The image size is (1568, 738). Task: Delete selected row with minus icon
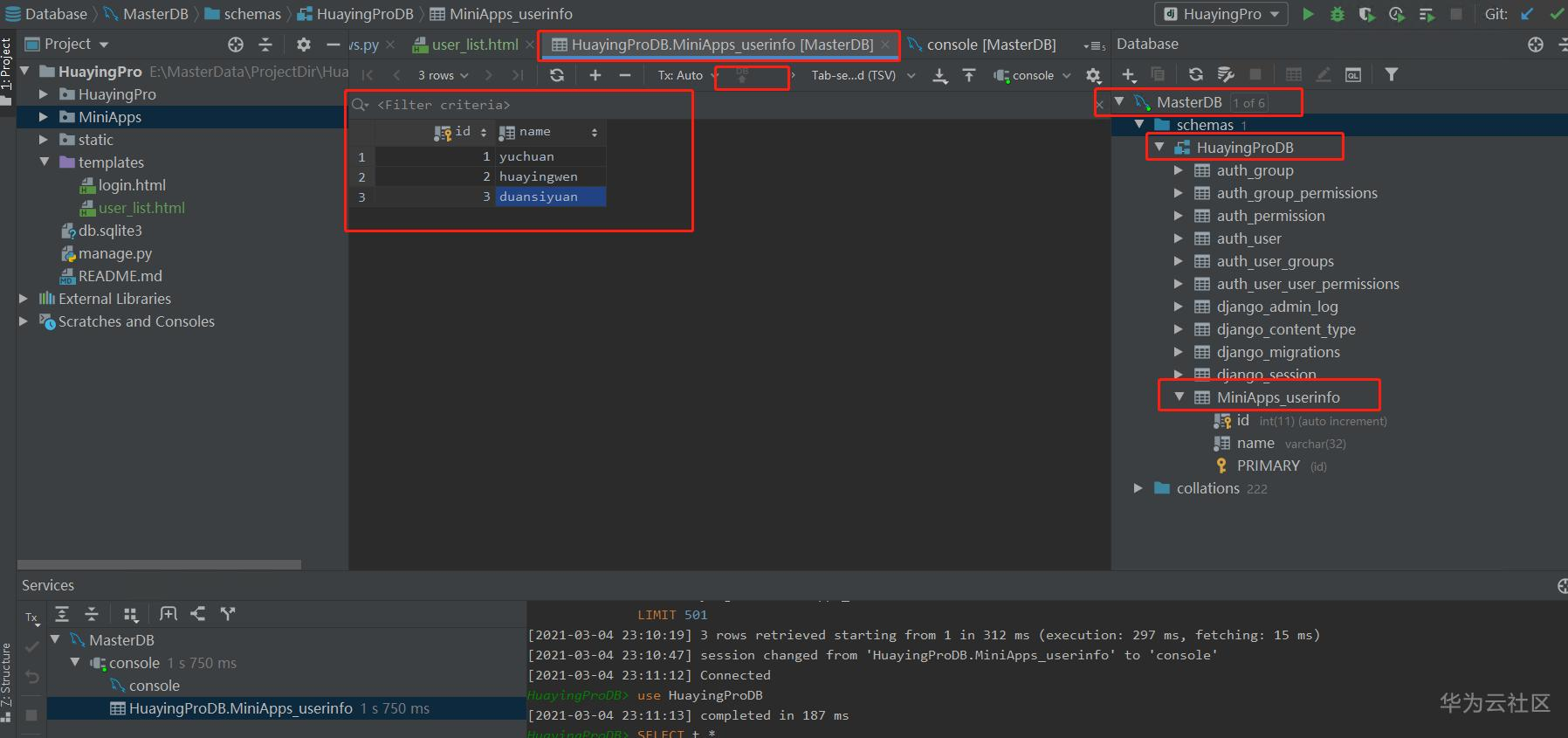click(x=625, y=75)
